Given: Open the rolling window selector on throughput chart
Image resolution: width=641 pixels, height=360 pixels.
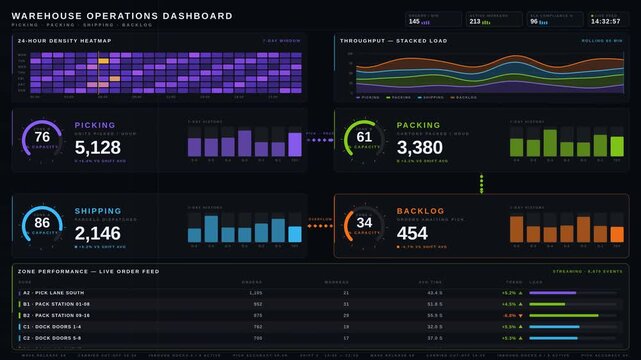Looking at the screenshot, I should pyautogui.click(x=602, y=41).
